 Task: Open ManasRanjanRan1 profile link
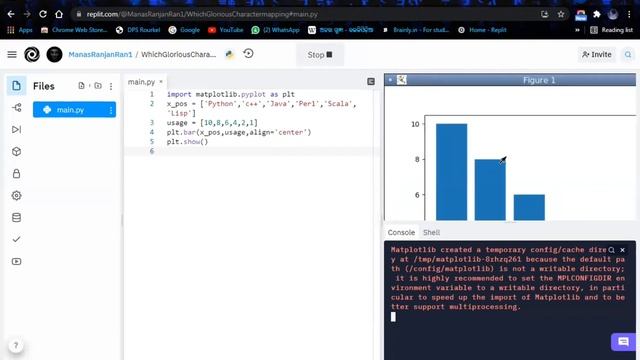[100, 54]
